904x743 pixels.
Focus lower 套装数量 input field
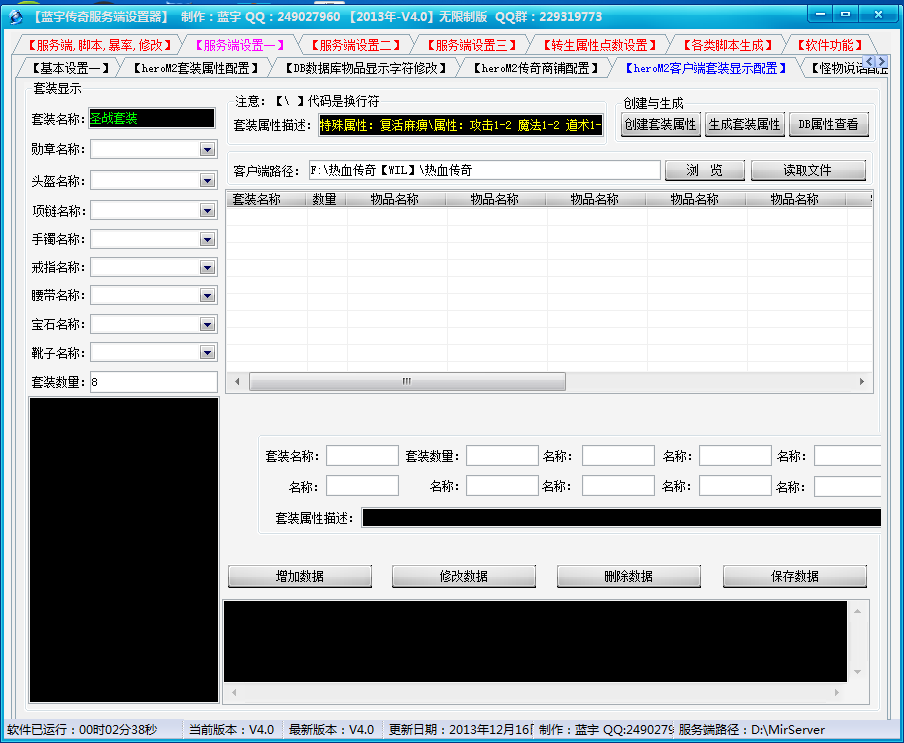click(x=502, y=455)
